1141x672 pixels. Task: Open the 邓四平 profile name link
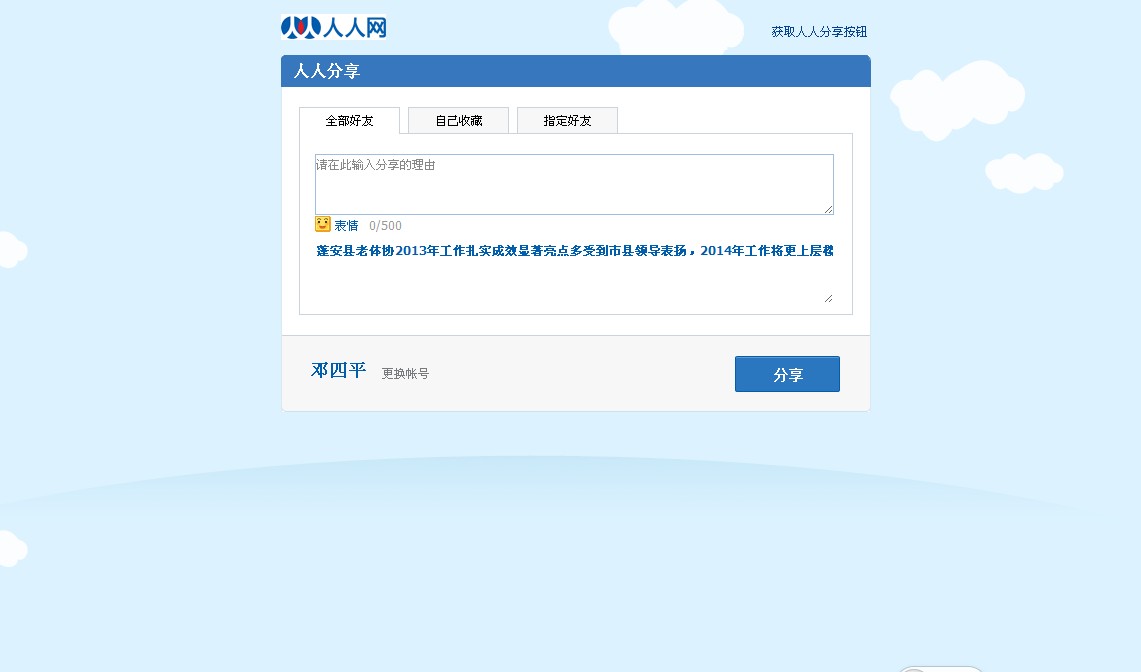pos(338,371)
